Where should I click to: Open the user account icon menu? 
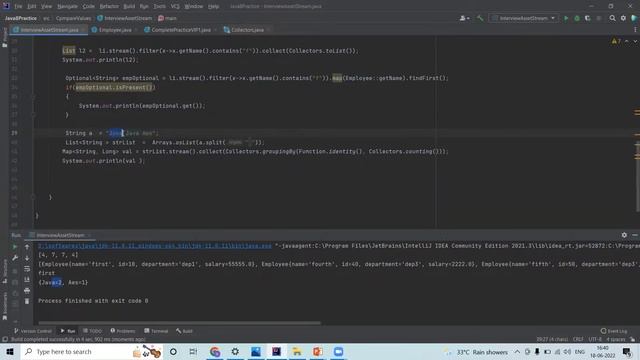(x=464, y=18)
